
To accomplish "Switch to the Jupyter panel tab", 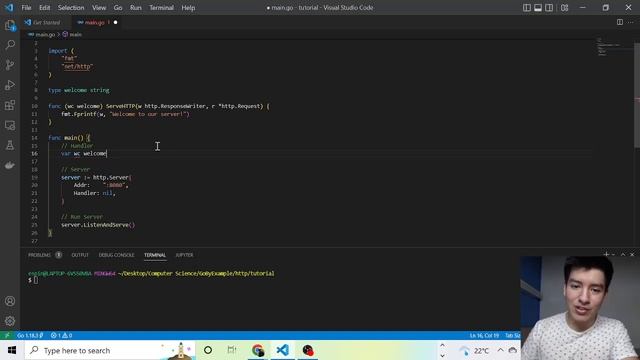I will click(184, 255).
